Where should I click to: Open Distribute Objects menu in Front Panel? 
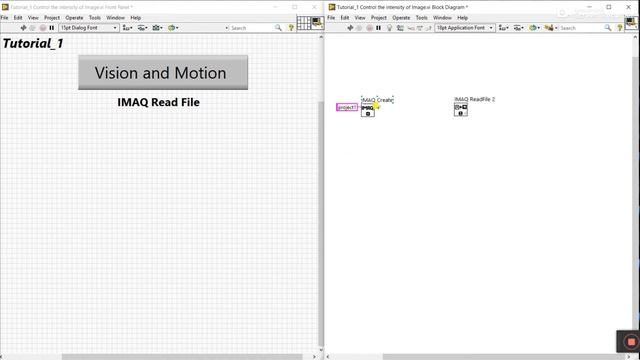(x=142, y=28)
